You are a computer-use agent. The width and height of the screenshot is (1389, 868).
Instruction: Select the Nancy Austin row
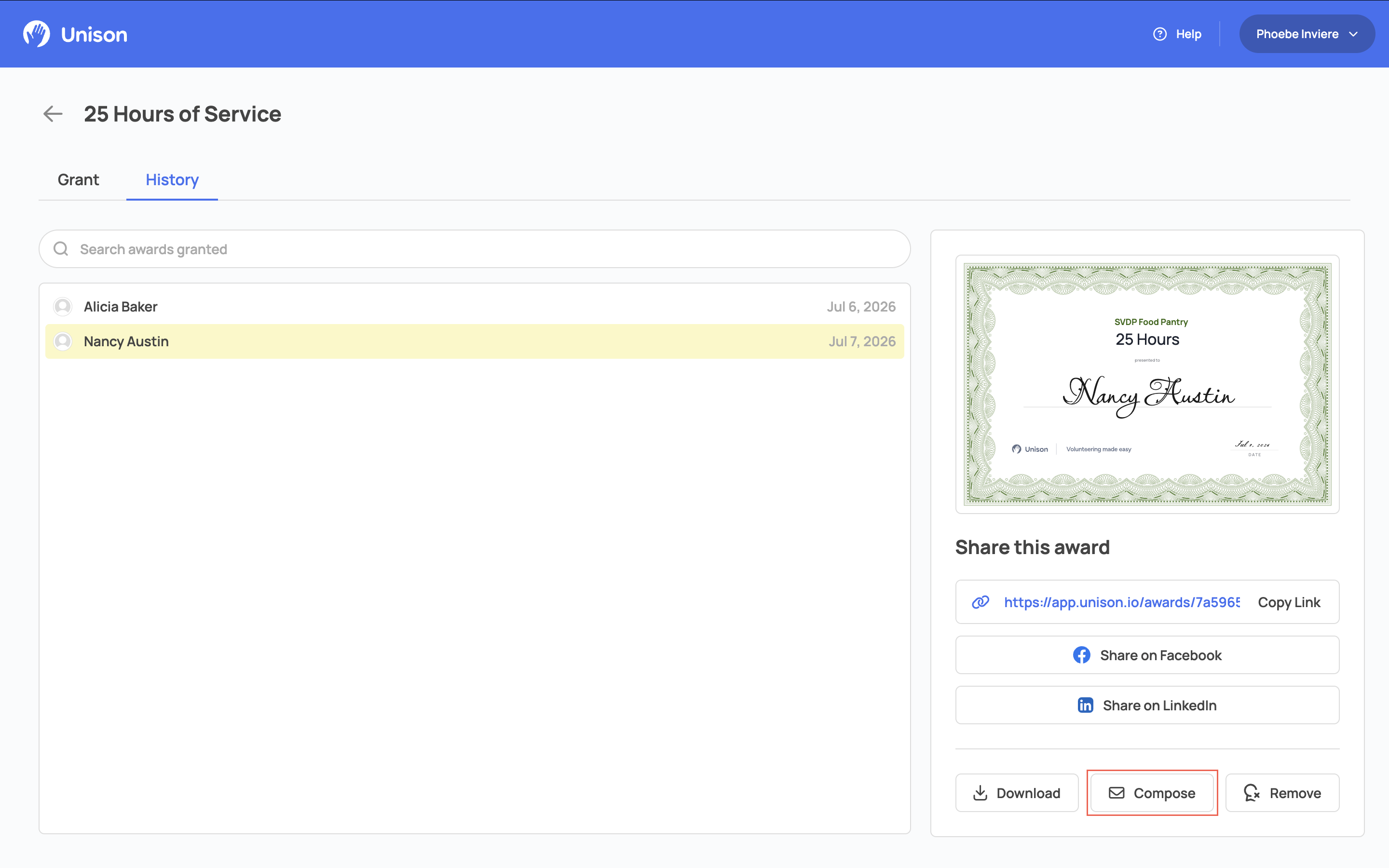point(475,341)
